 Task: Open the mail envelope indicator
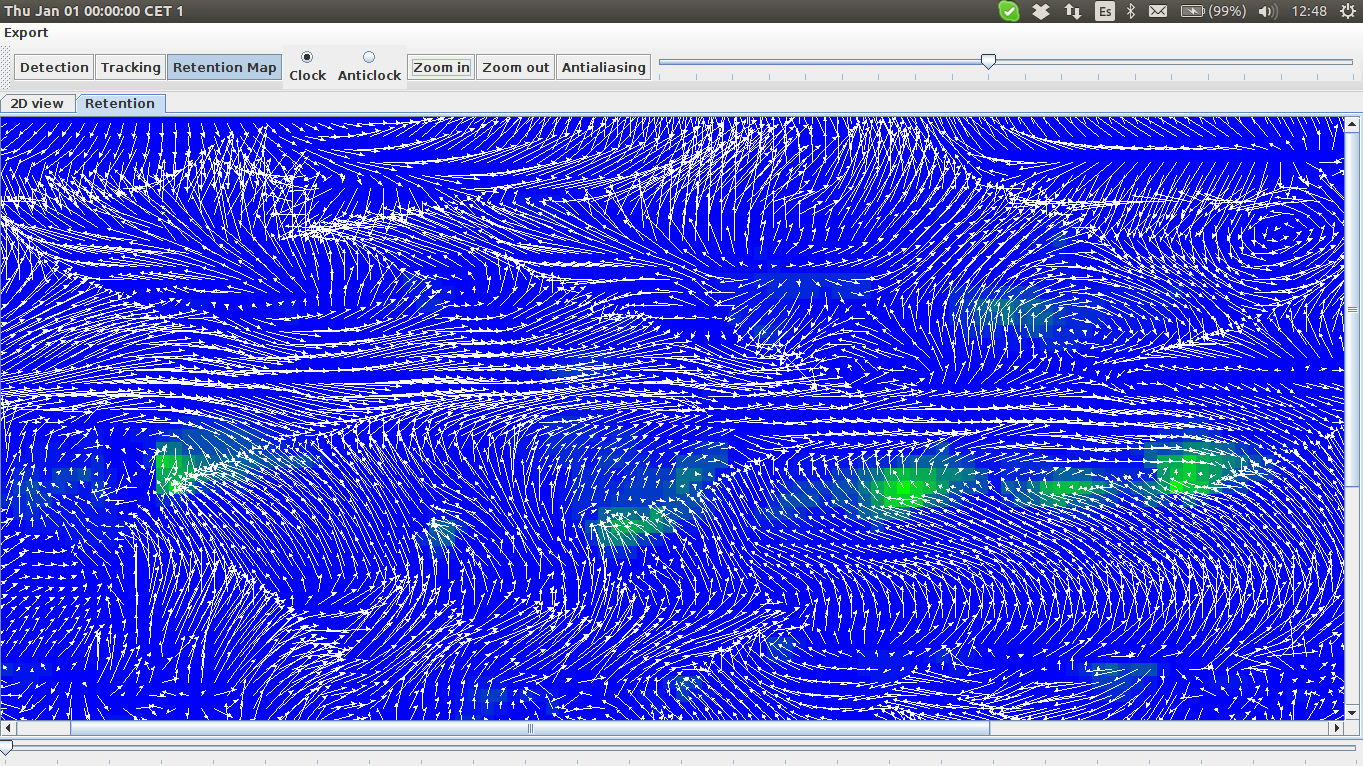click(1157, 11)
